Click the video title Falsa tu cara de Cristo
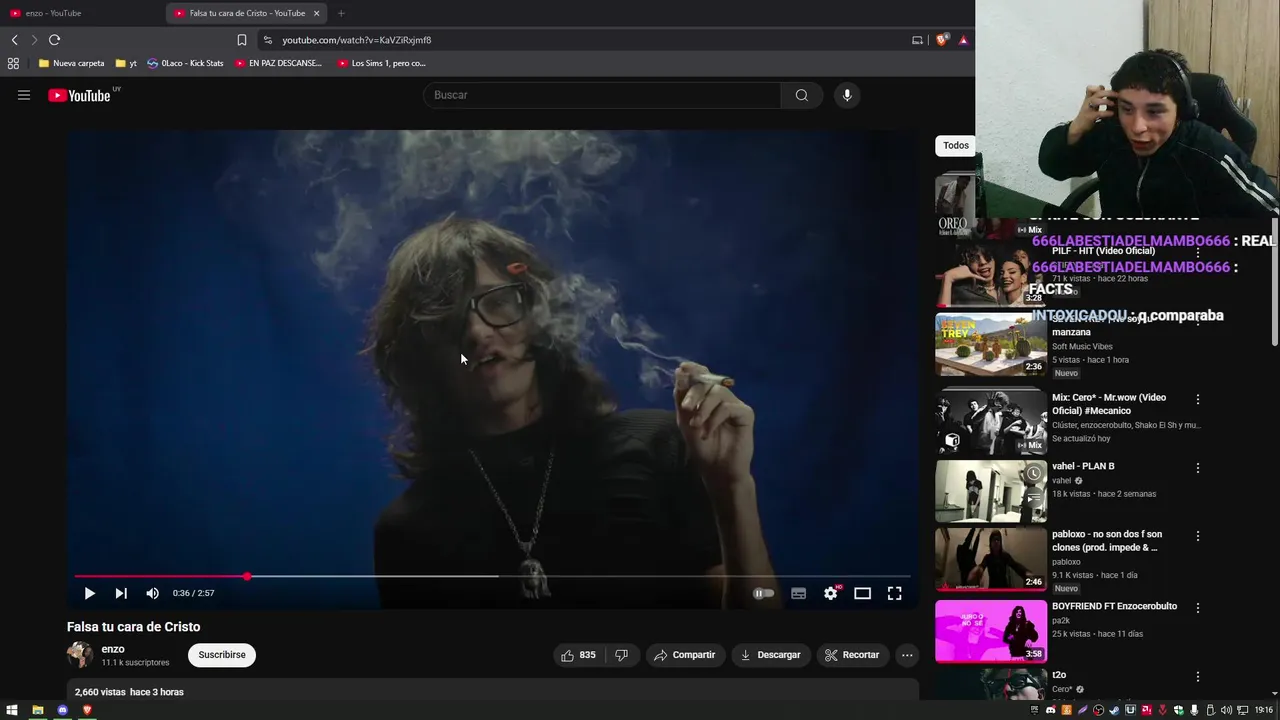 click(x=134, y=627)
